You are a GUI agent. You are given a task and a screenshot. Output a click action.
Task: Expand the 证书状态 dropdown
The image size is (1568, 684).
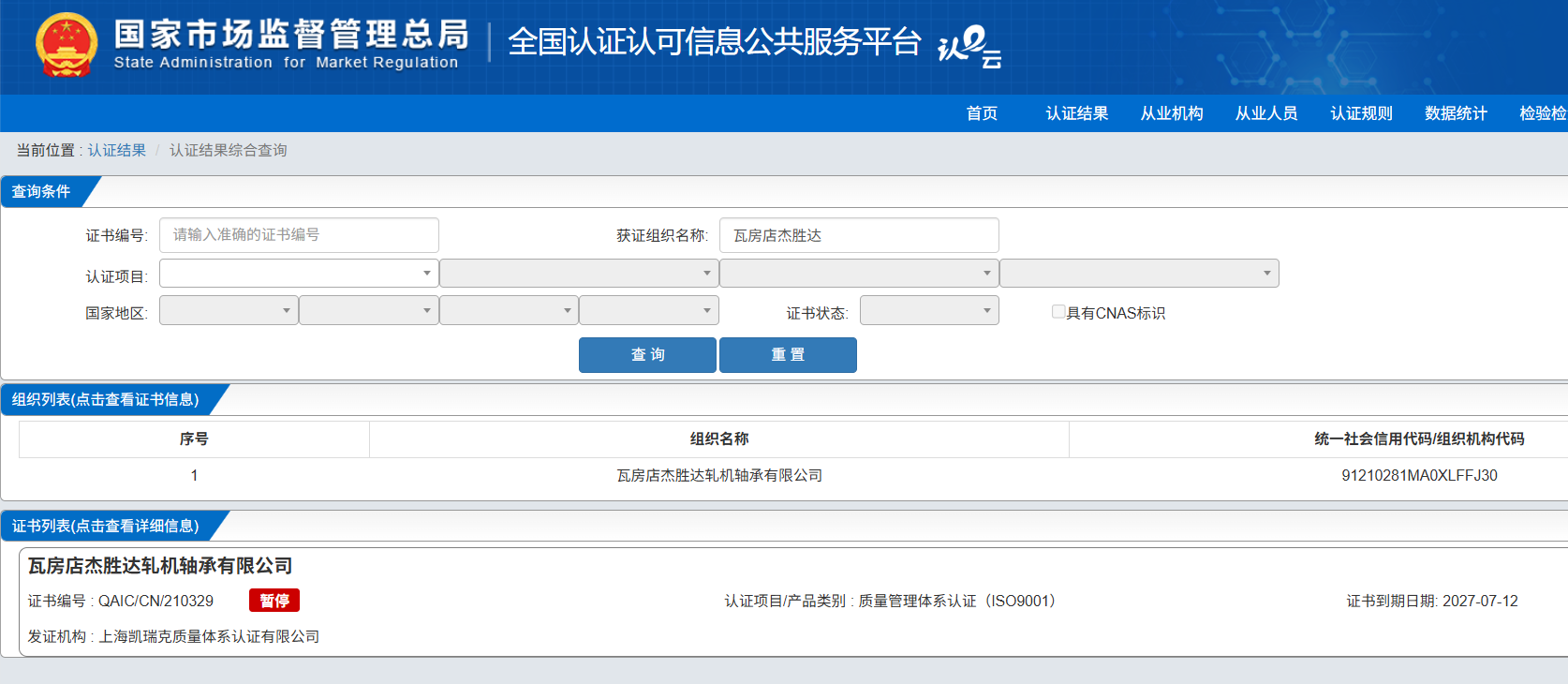929,310
